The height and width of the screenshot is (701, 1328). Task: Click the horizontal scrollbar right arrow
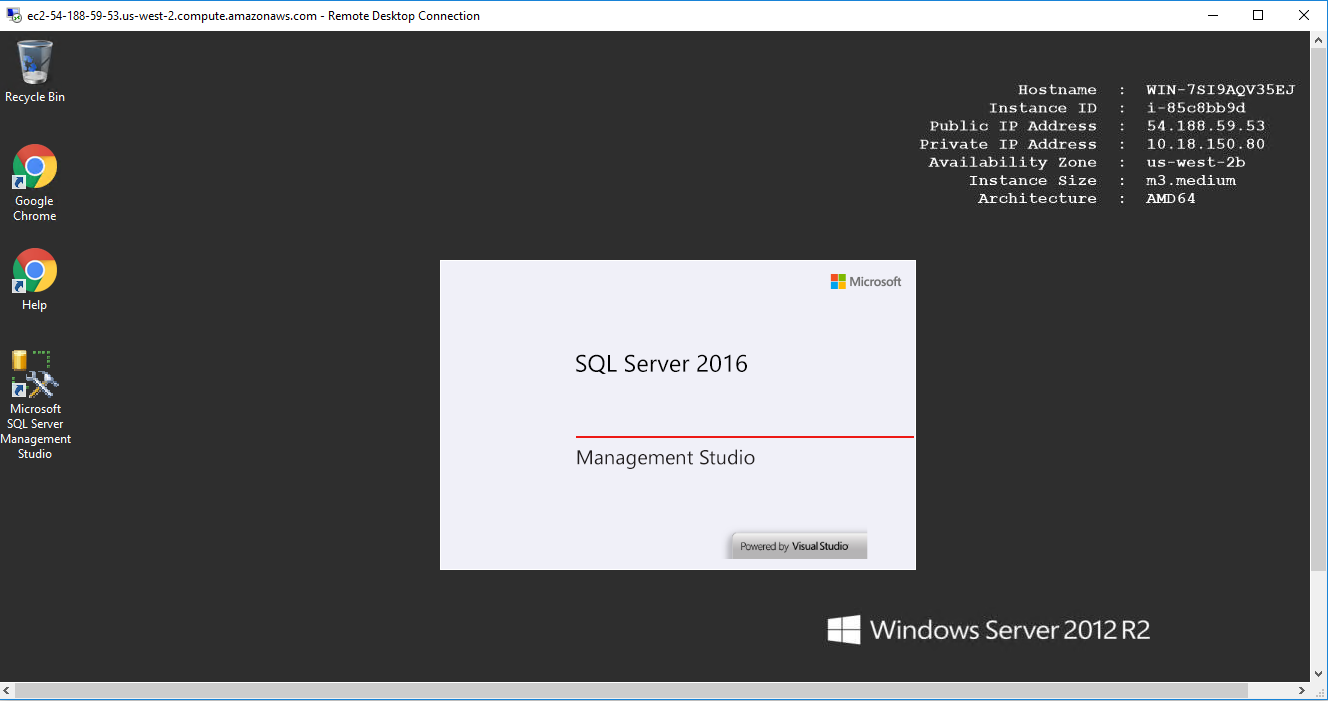1302,691
